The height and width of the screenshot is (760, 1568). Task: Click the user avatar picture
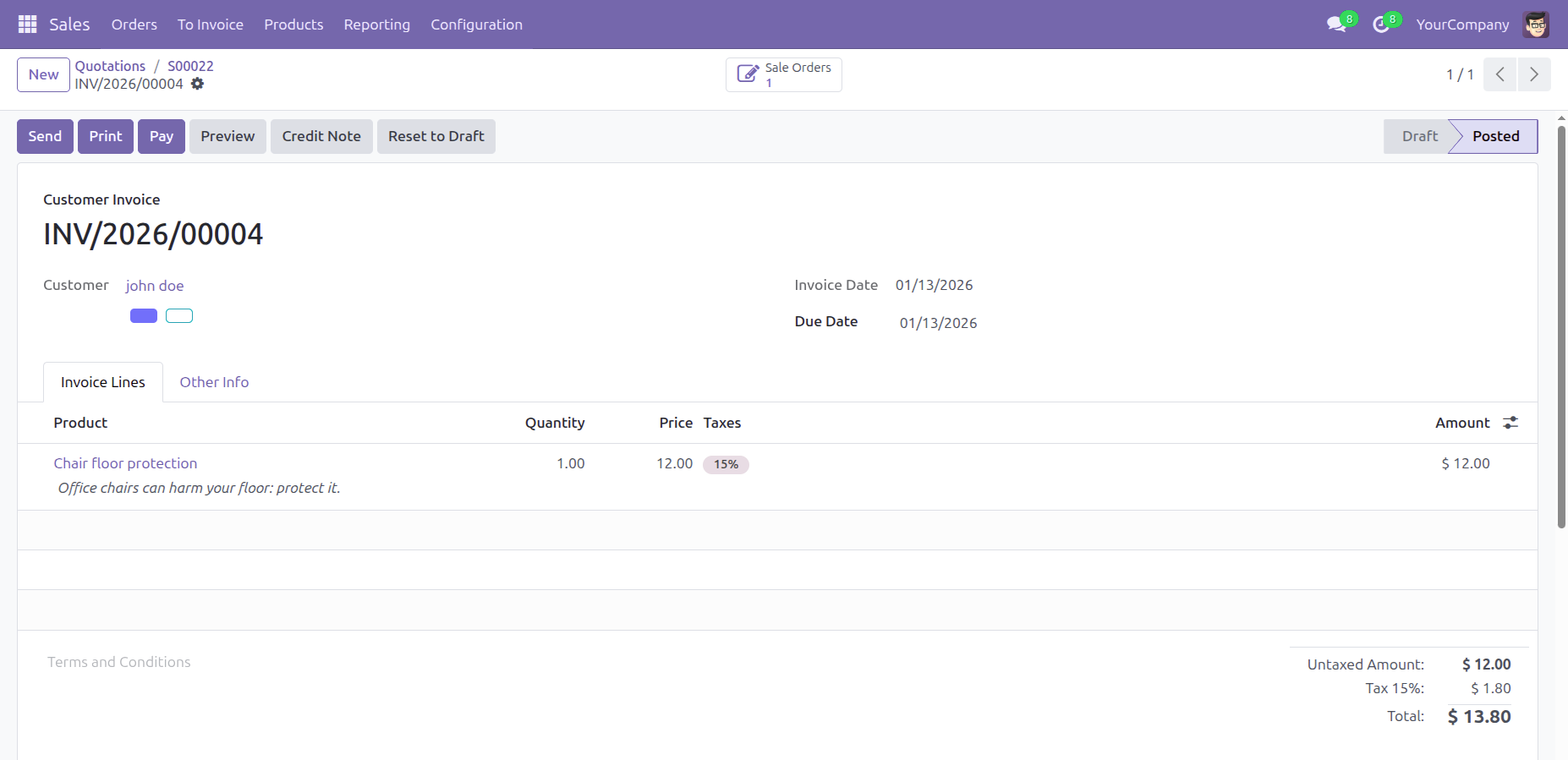pyautogui.click(x=1536, y=25)
